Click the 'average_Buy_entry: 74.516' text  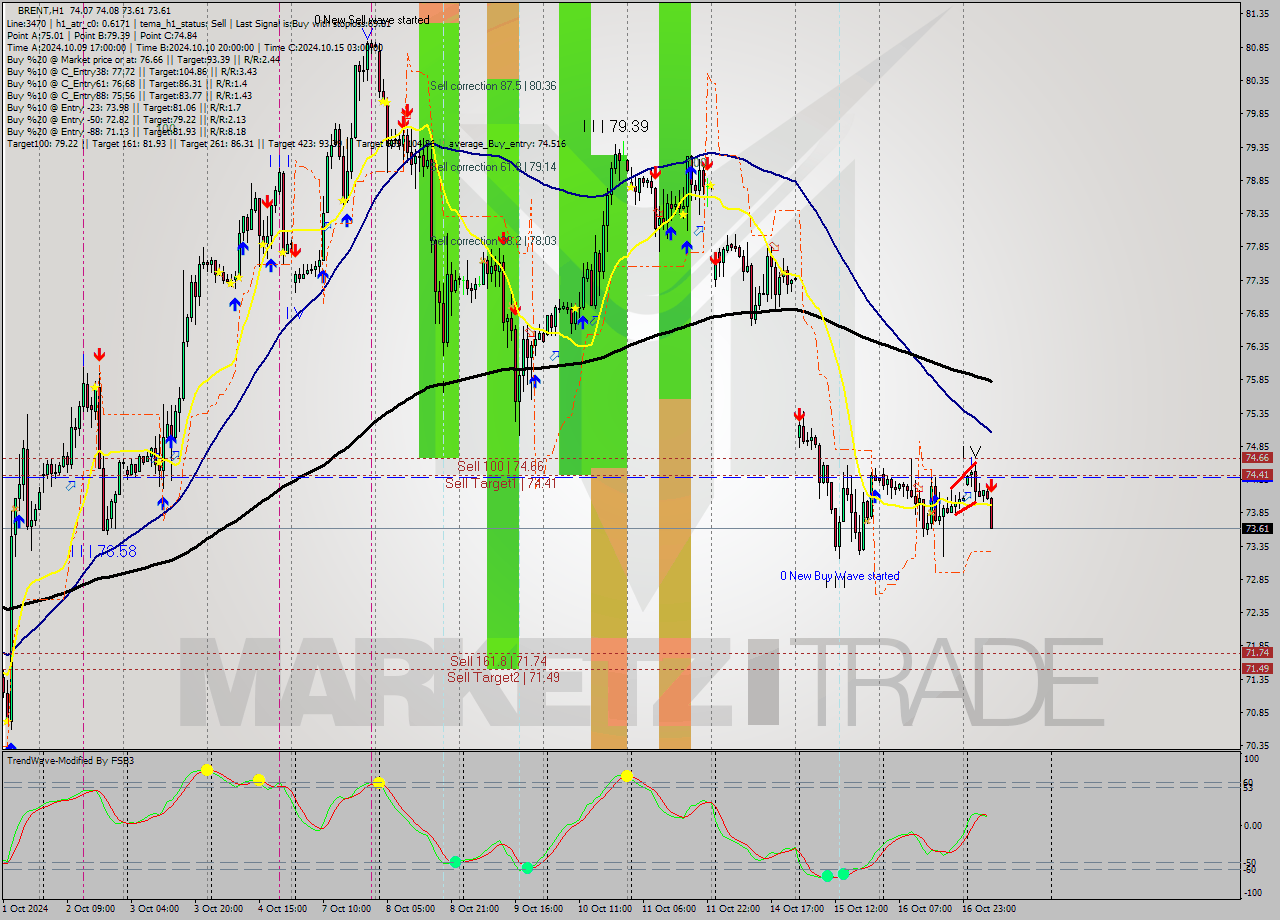[507, 144]
